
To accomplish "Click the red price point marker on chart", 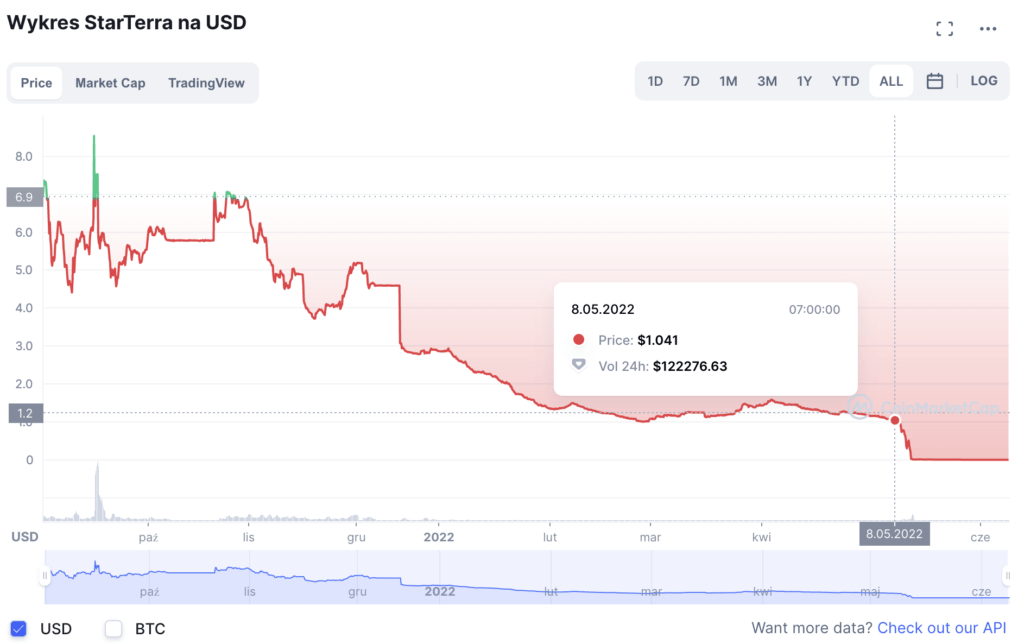I will click(x=894, y=420).
